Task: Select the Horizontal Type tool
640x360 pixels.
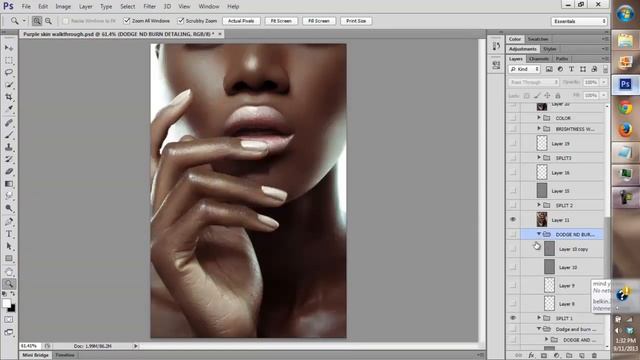Action: coord(9,234)
